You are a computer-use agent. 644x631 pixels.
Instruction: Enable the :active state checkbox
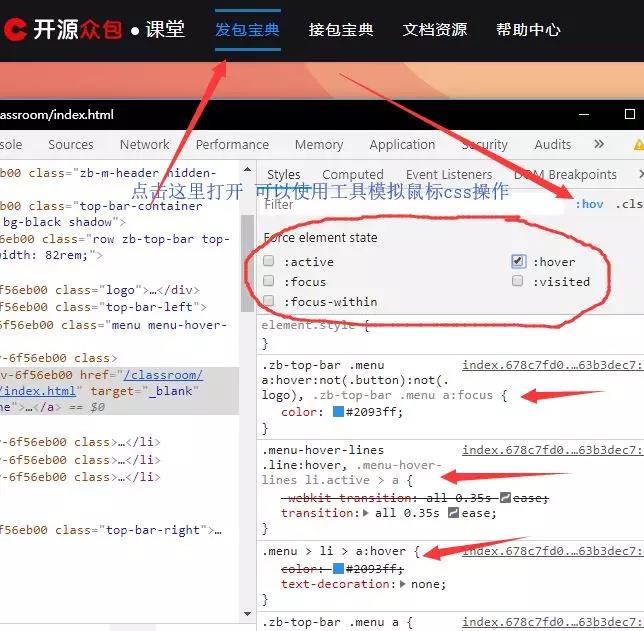[x=268, y=261]
